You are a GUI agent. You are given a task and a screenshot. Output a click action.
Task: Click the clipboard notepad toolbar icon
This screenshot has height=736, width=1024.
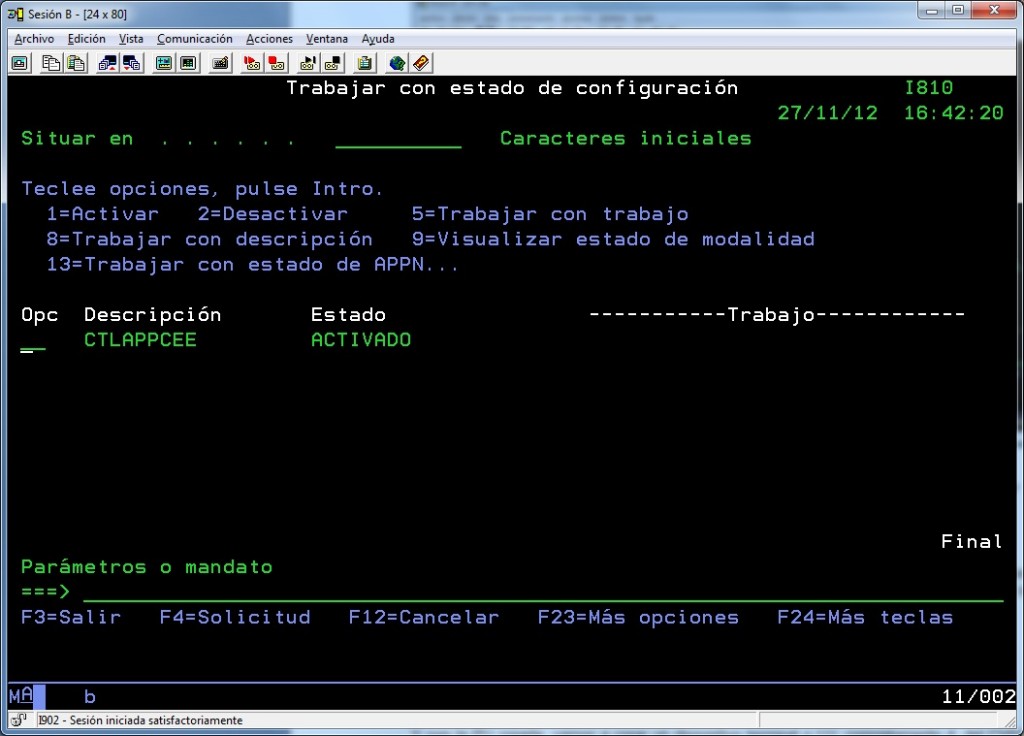[364, 63]
